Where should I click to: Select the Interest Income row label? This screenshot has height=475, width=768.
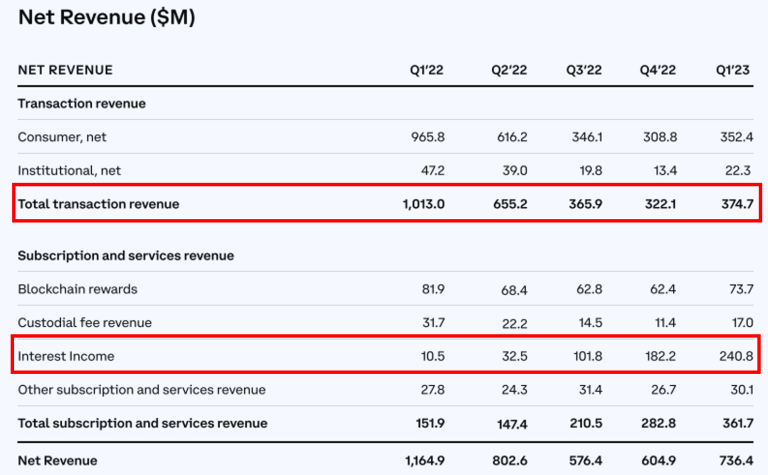[x=65, y=356]
